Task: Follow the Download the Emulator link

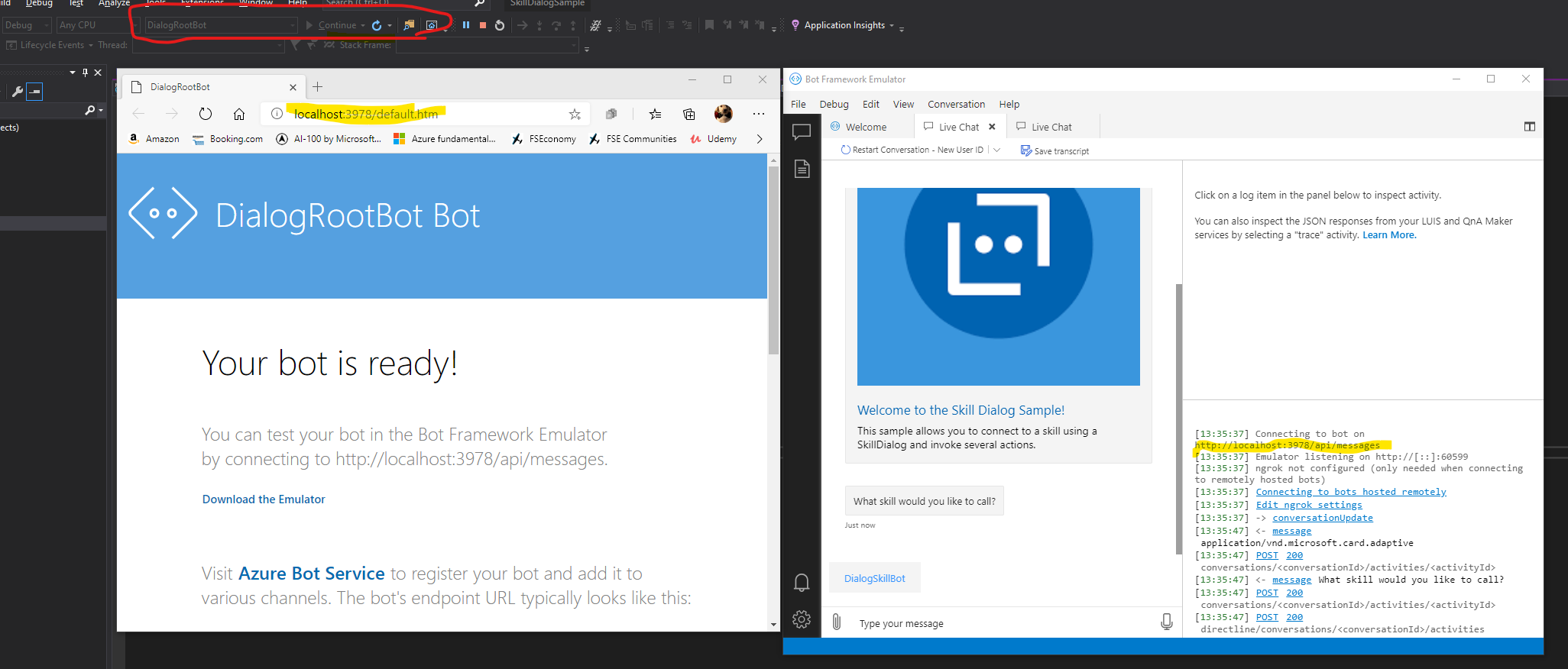Action: click(264, 499)
